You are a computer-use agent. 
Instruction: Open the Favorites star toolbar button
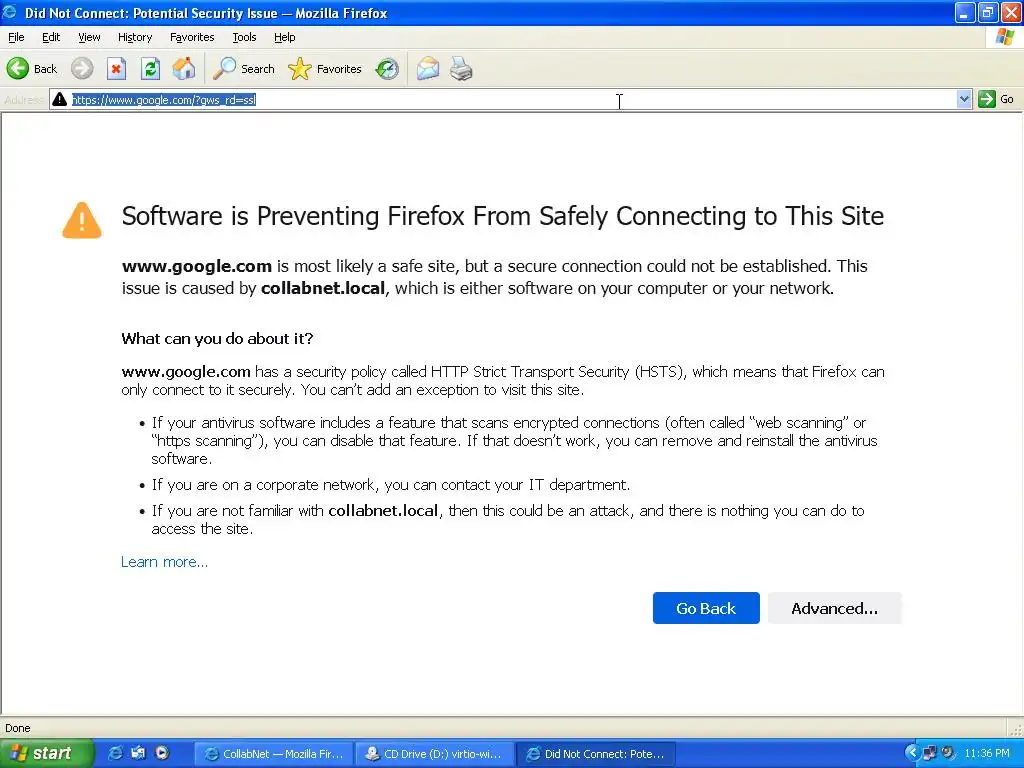click(x=325, y=69)
